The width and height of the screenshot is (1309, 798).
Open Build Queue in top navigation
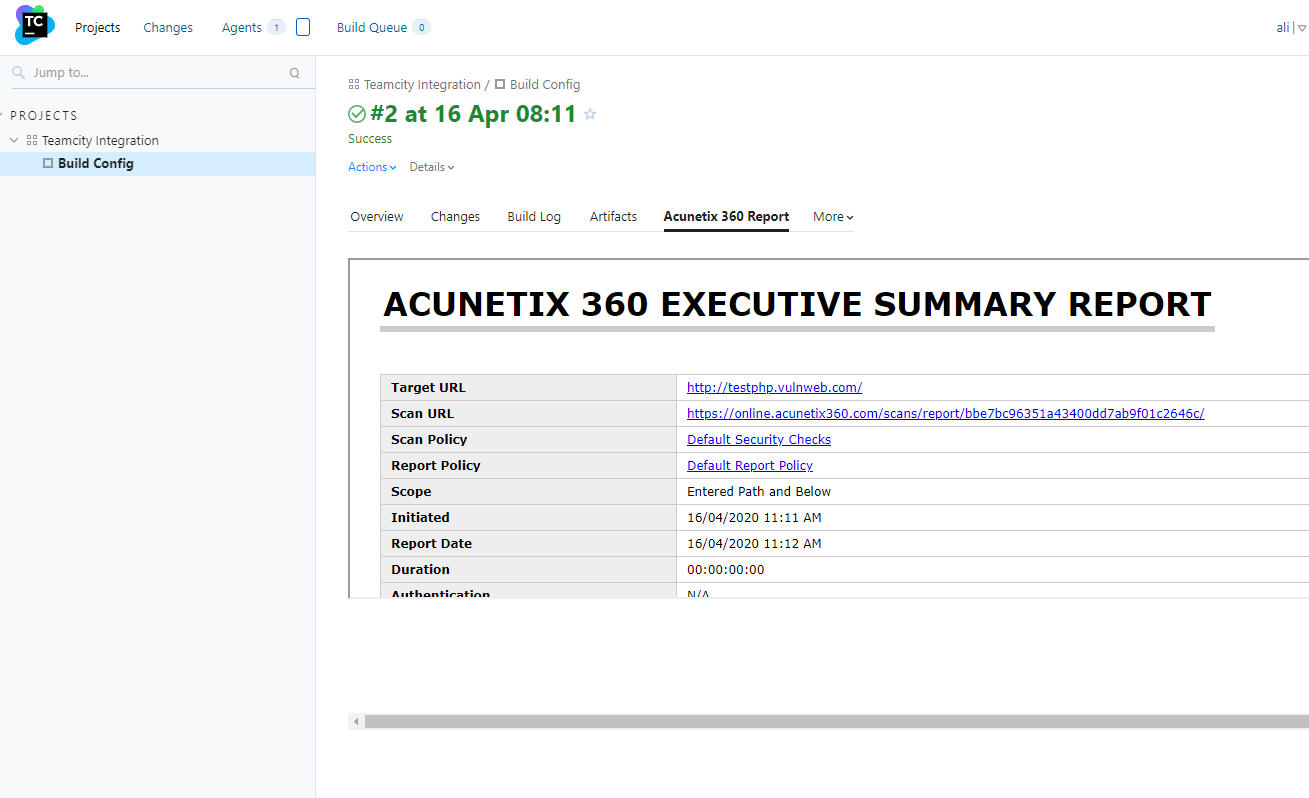[x=372, y=28]
